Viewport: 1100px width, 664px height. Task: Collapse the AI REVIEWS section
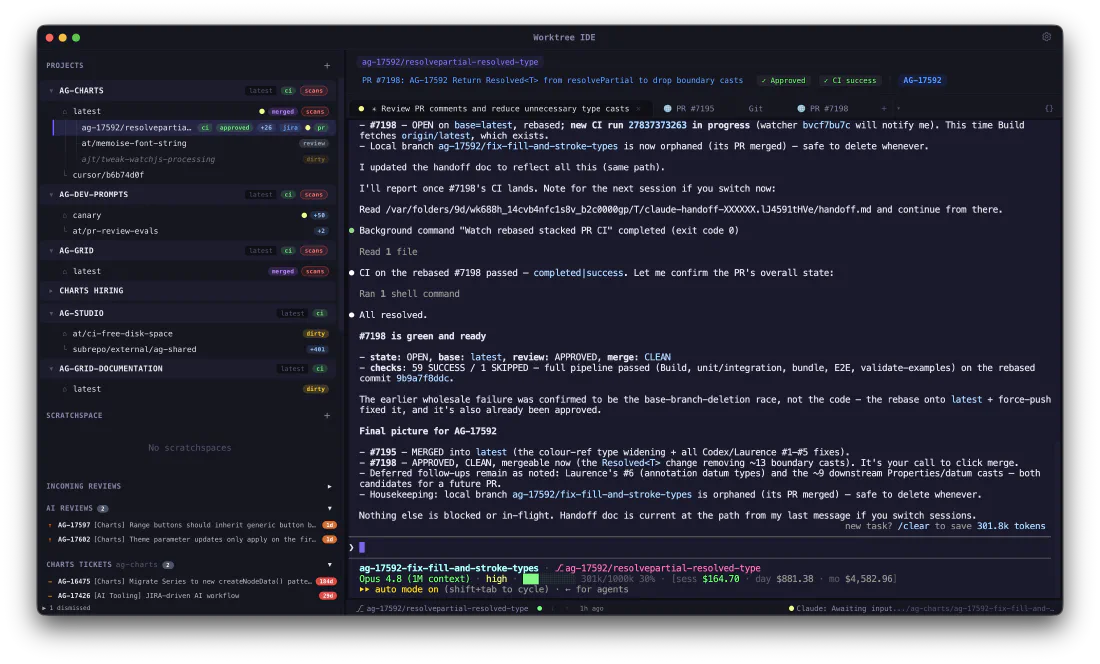(329, 508)
